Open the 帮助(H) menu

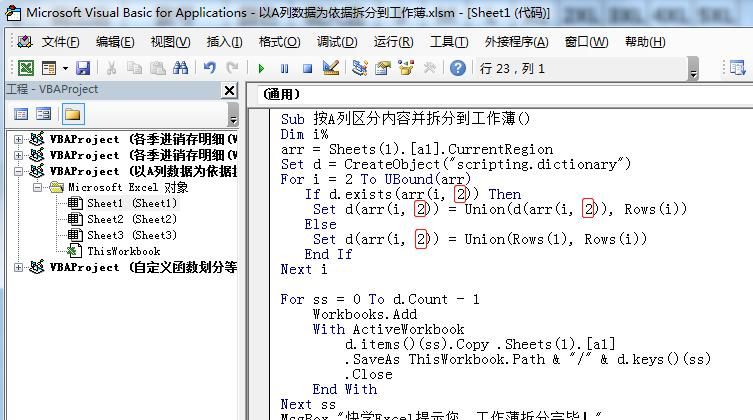coord(645,42)
